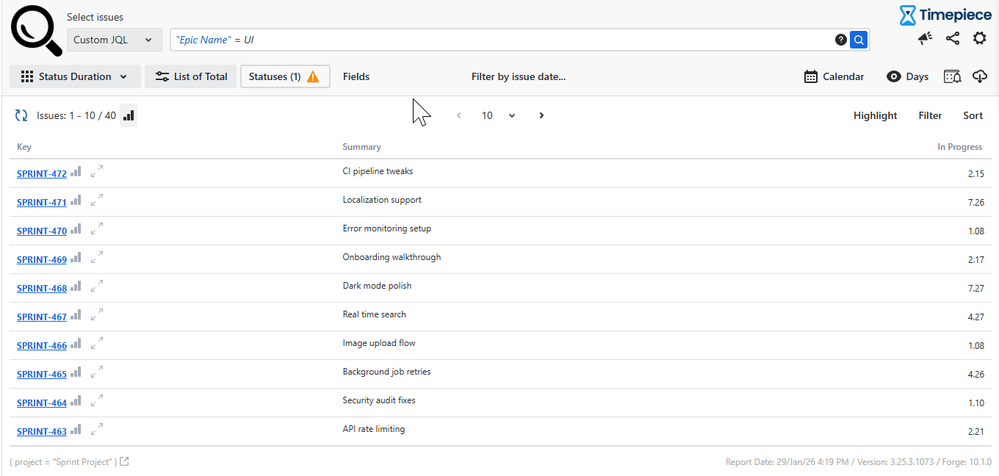
Task: Show bar chart for SPRINT-463
Action: pyautogui.click(x=76, y=430)
